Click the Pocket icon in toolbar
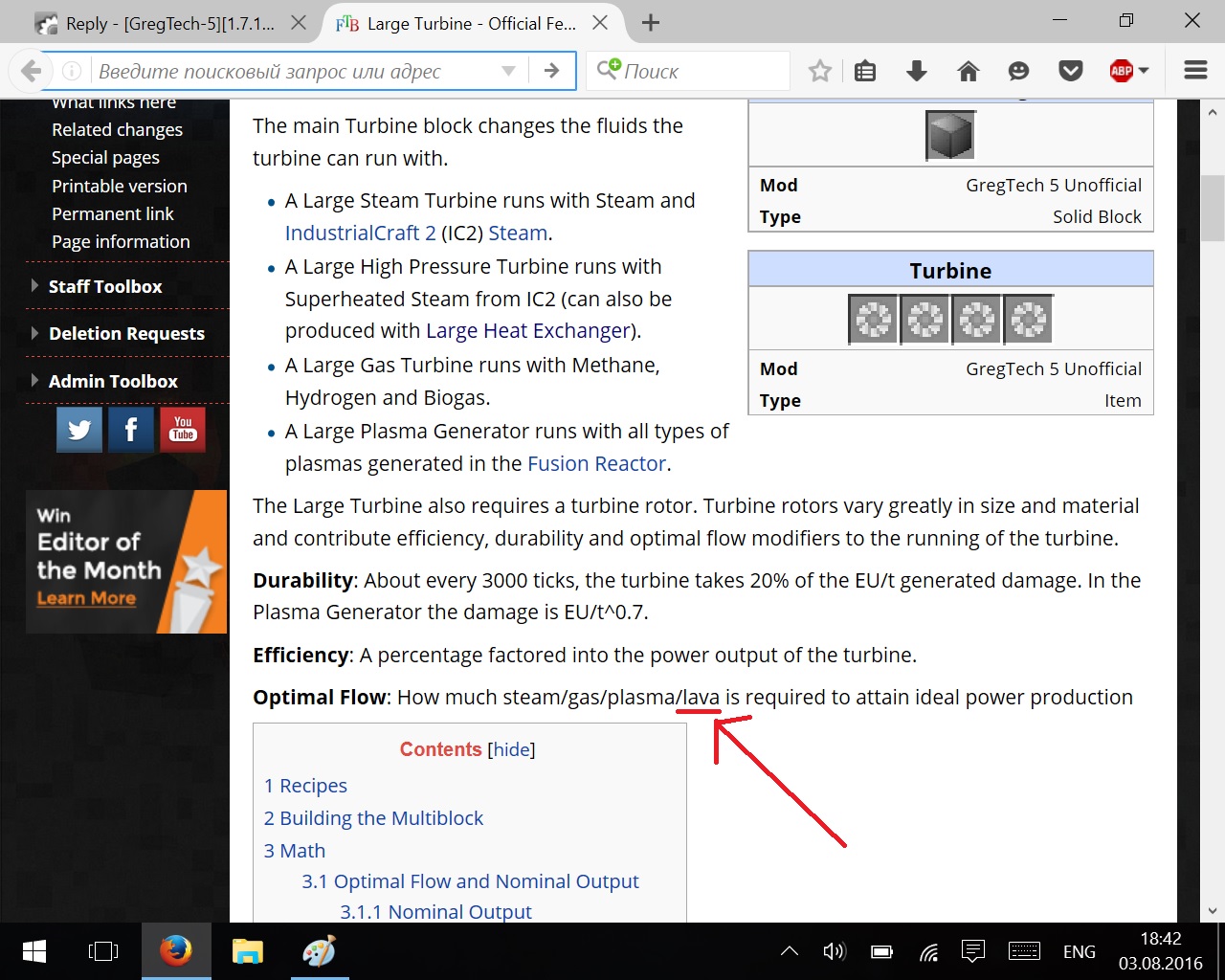 (x=1071, y=71)
